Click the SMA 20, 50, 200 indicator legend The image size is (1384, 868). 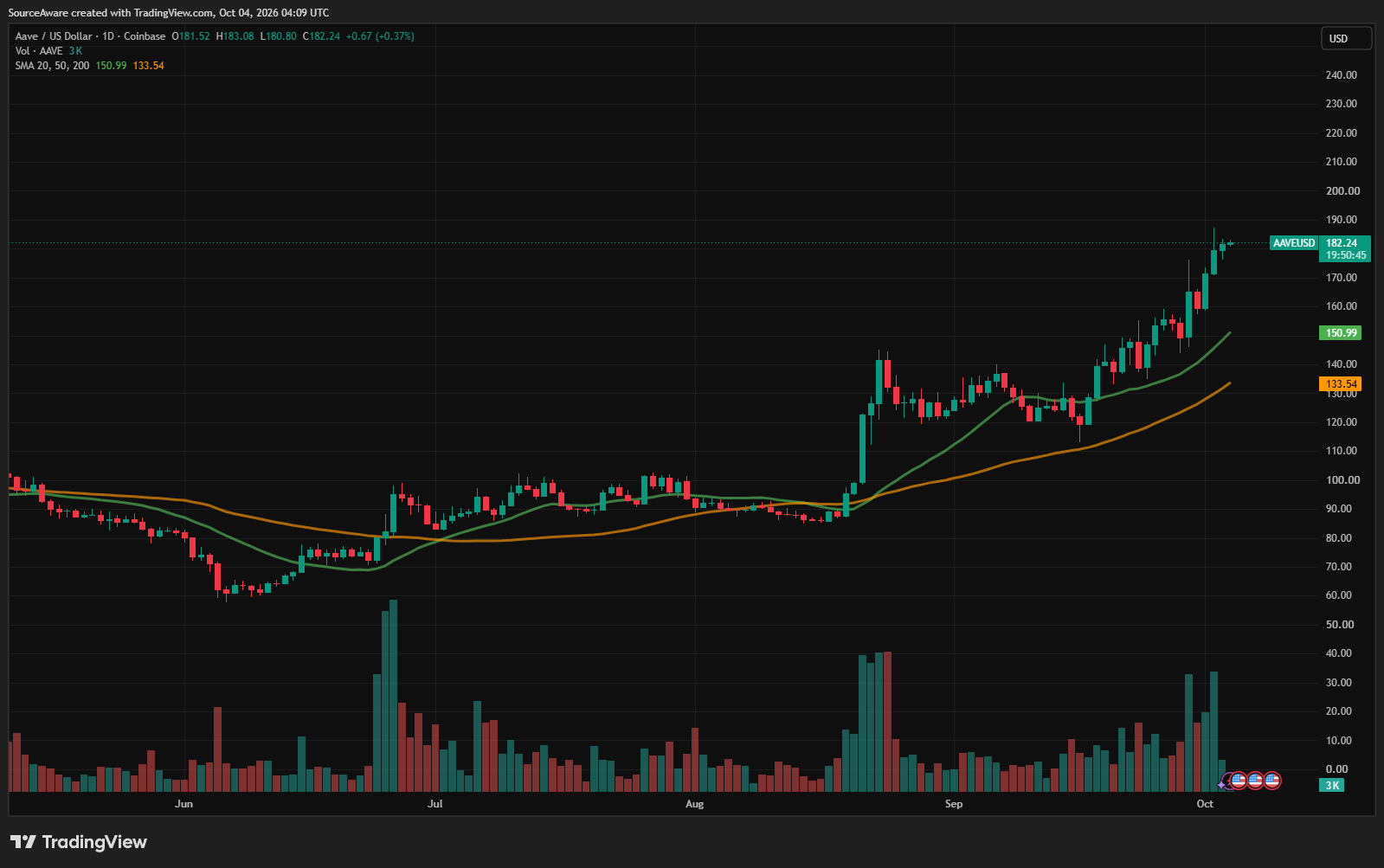coord(52,66)
